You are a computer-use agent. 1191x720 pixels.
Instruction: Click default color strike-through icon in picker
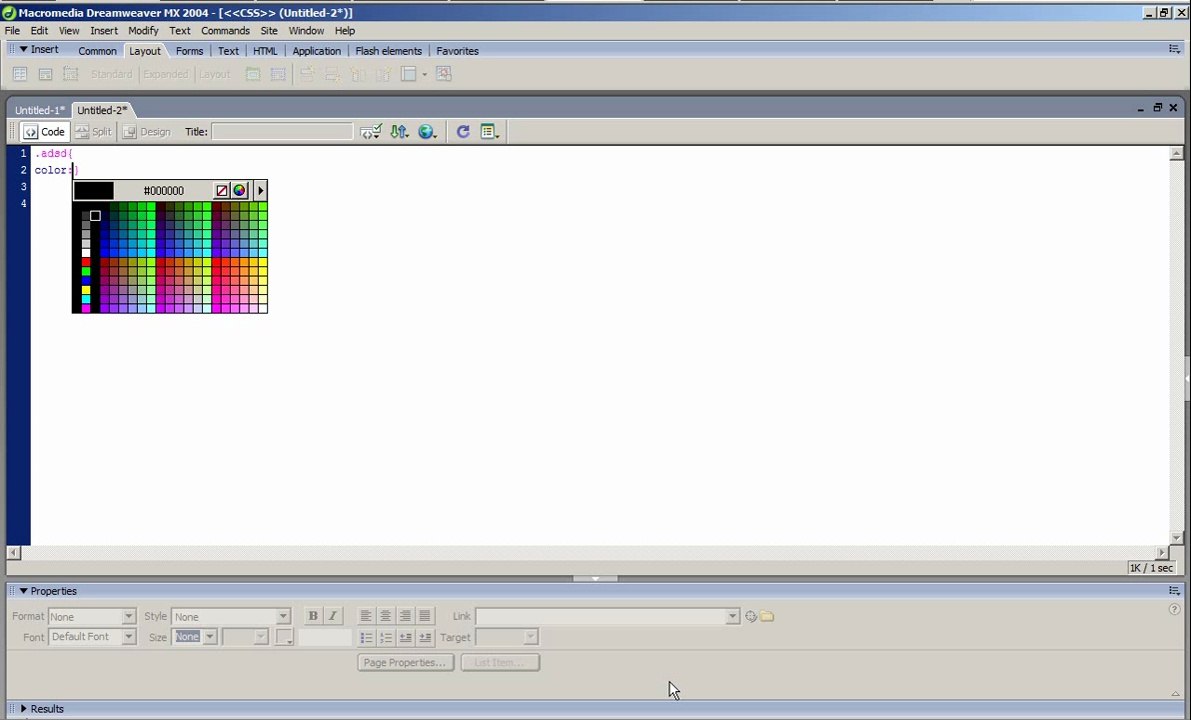(221, 191)
